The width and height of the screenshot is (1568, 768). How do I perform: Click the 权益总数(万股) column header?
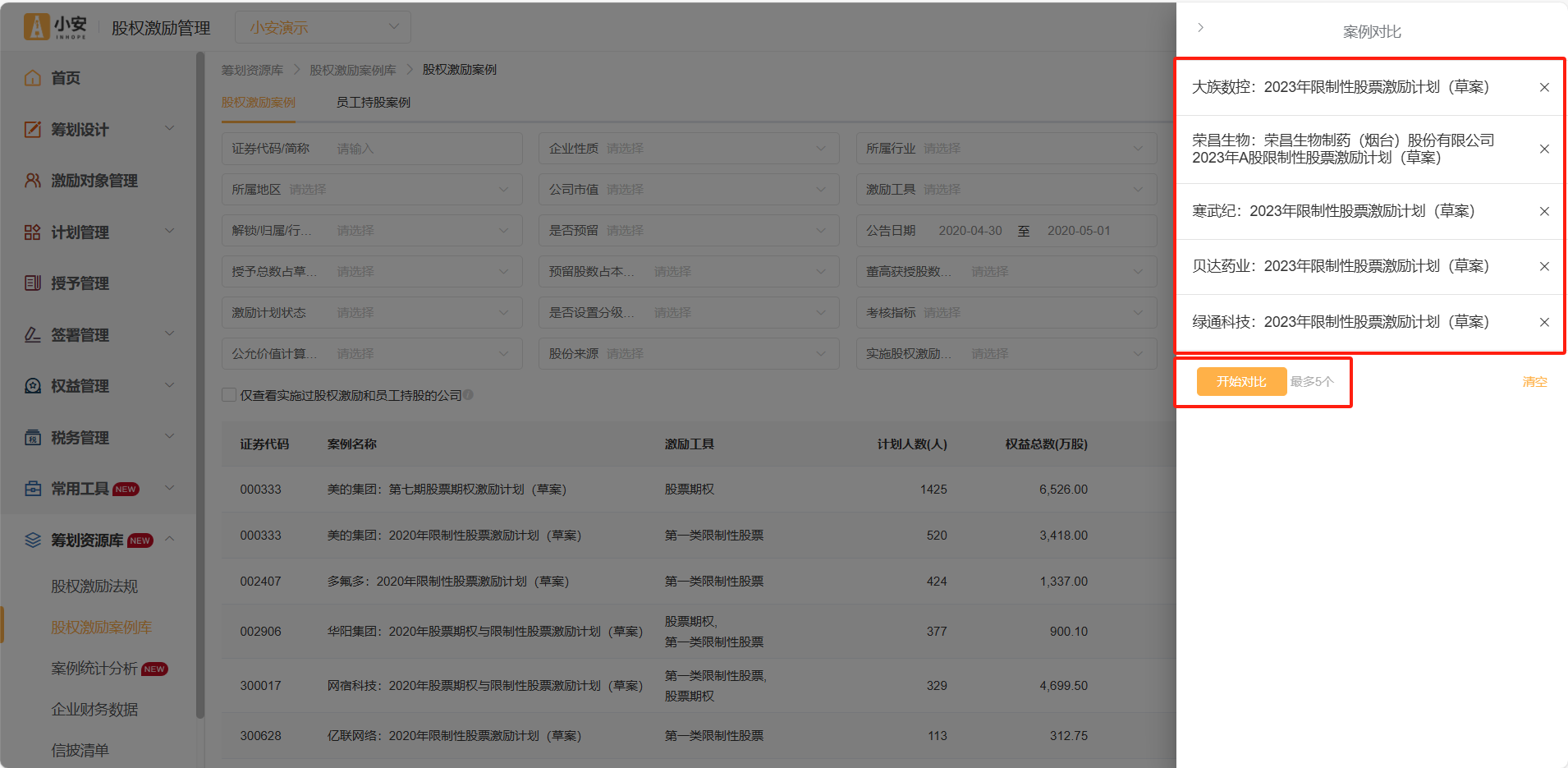[1047, 444]
